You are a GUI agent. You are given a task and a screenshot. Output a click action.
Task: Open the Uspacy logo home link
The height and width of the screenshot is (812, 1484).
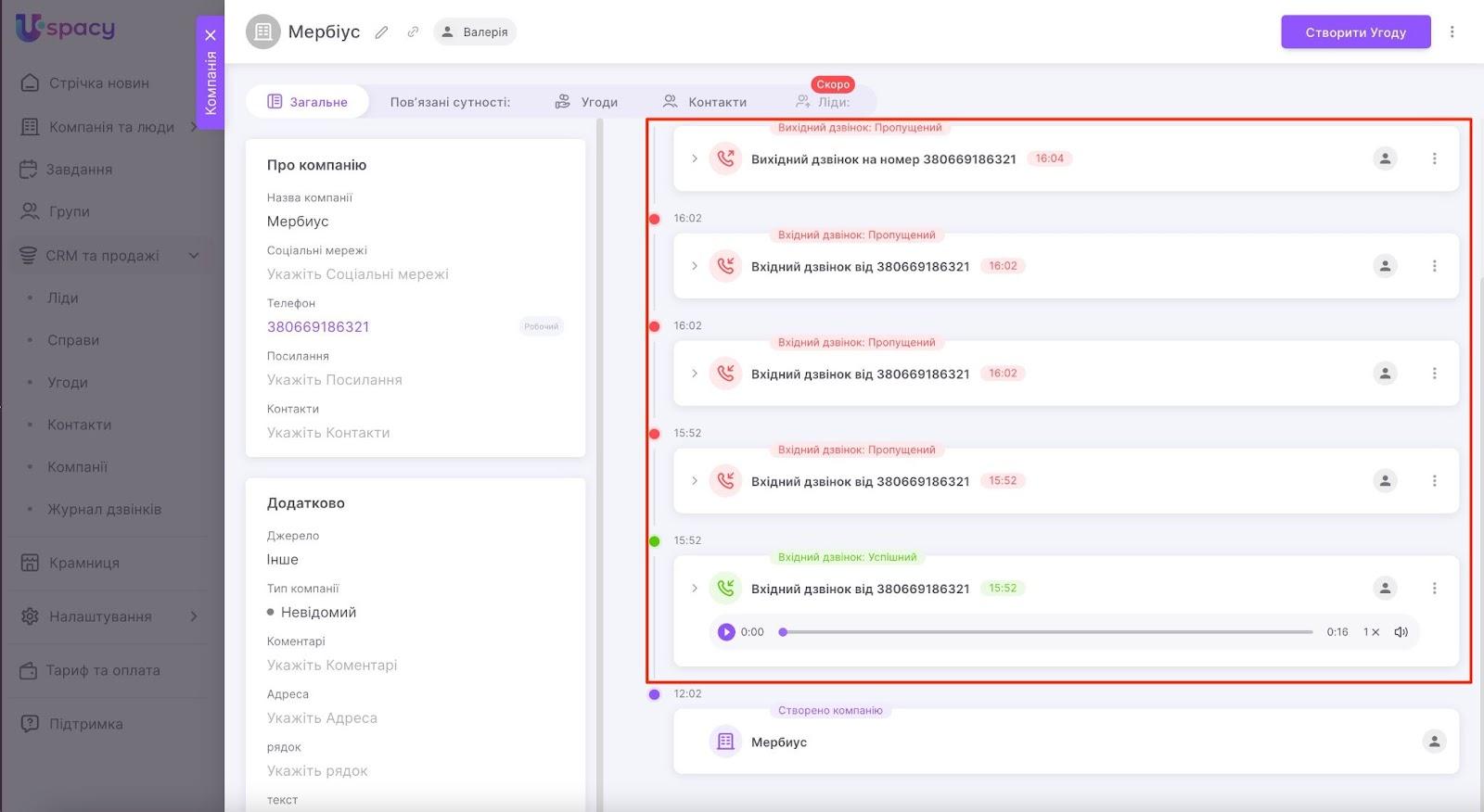pyautogui.click(x=65, y=27)
